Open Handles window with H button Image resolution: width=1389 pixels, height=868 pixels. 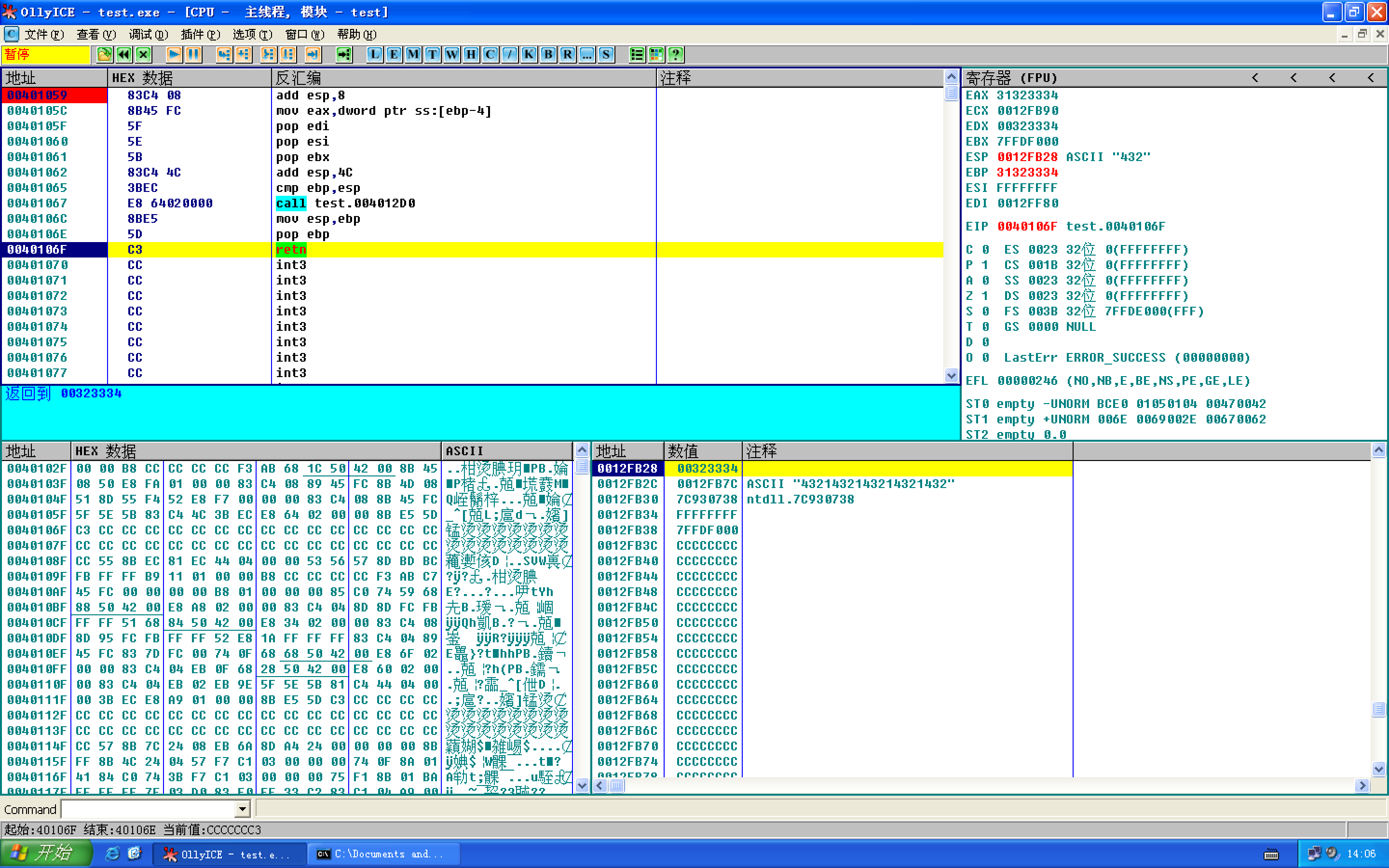[471, 54]
